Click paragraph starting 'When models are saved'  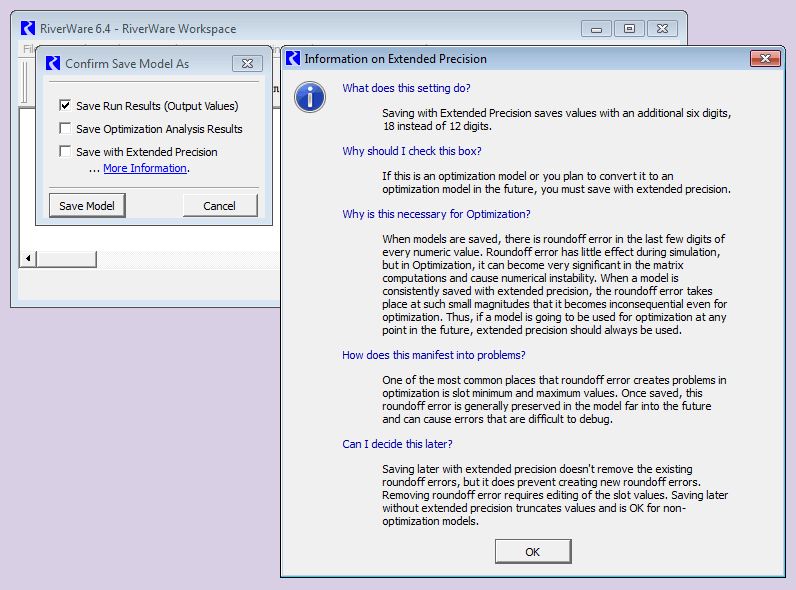point(554,284)
